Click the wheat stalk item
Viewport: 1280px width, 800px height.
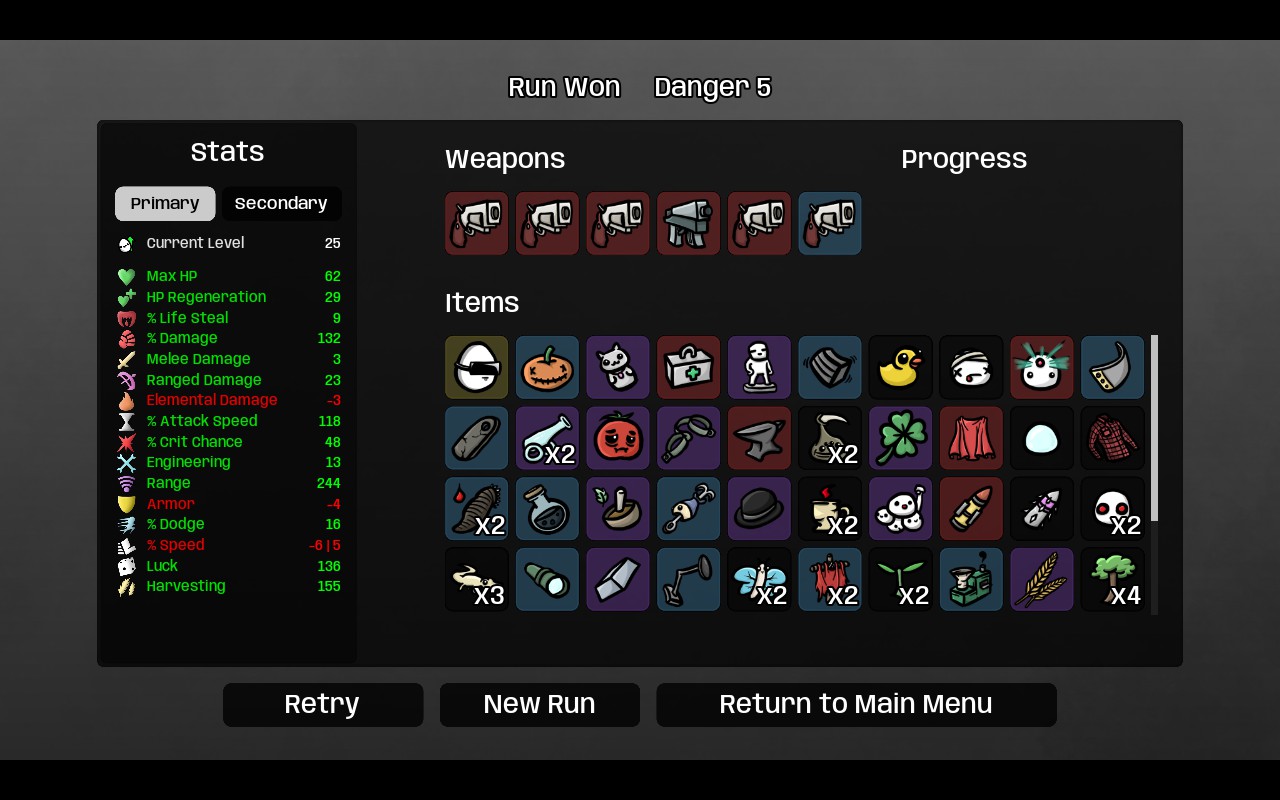pyautogui.click(x=1041, y=579)
